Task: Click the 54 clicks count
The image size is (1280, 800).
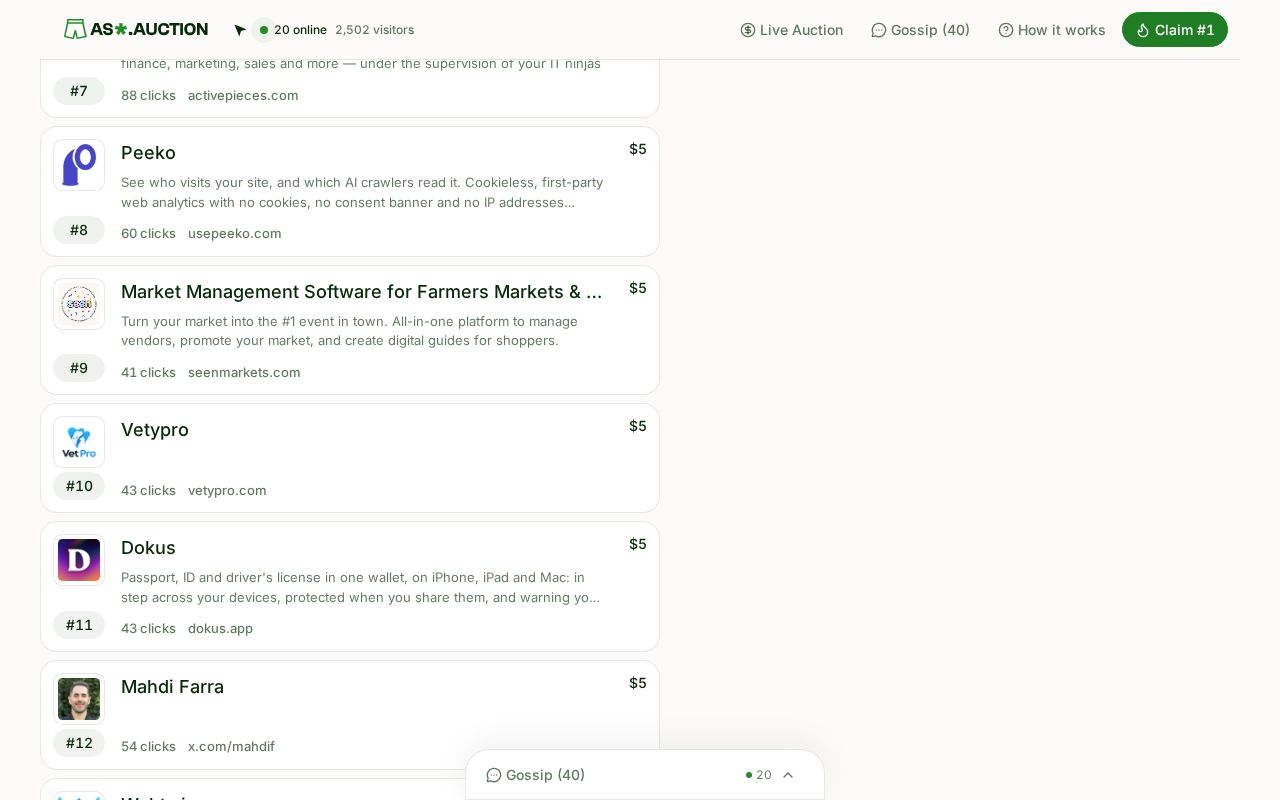Action: [148, 746]
